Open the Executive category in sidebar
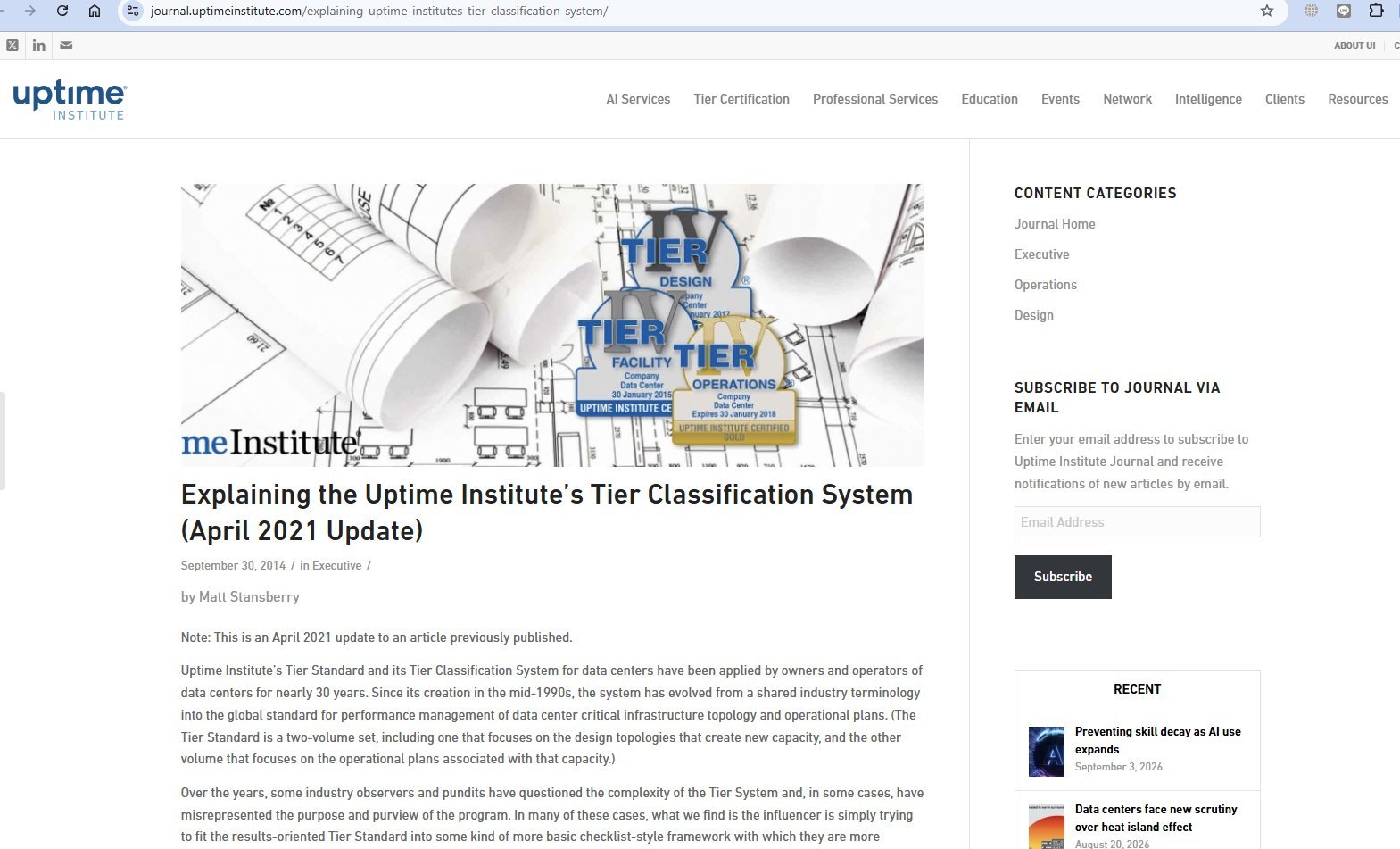Image resolution: width=1400 pixels, height=849 pixels. pyautogui.click(x=1041, y=254)
